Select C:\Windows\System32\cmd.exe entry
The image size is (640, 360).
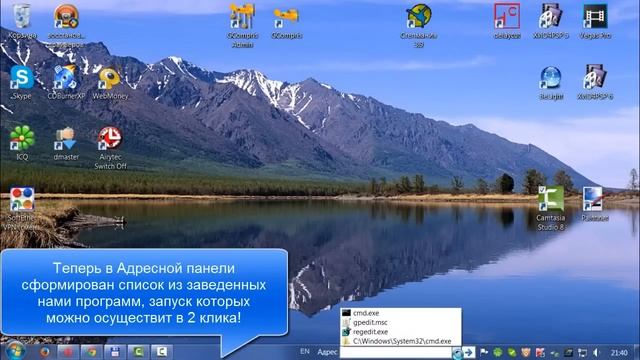click(x=401, y=341)
